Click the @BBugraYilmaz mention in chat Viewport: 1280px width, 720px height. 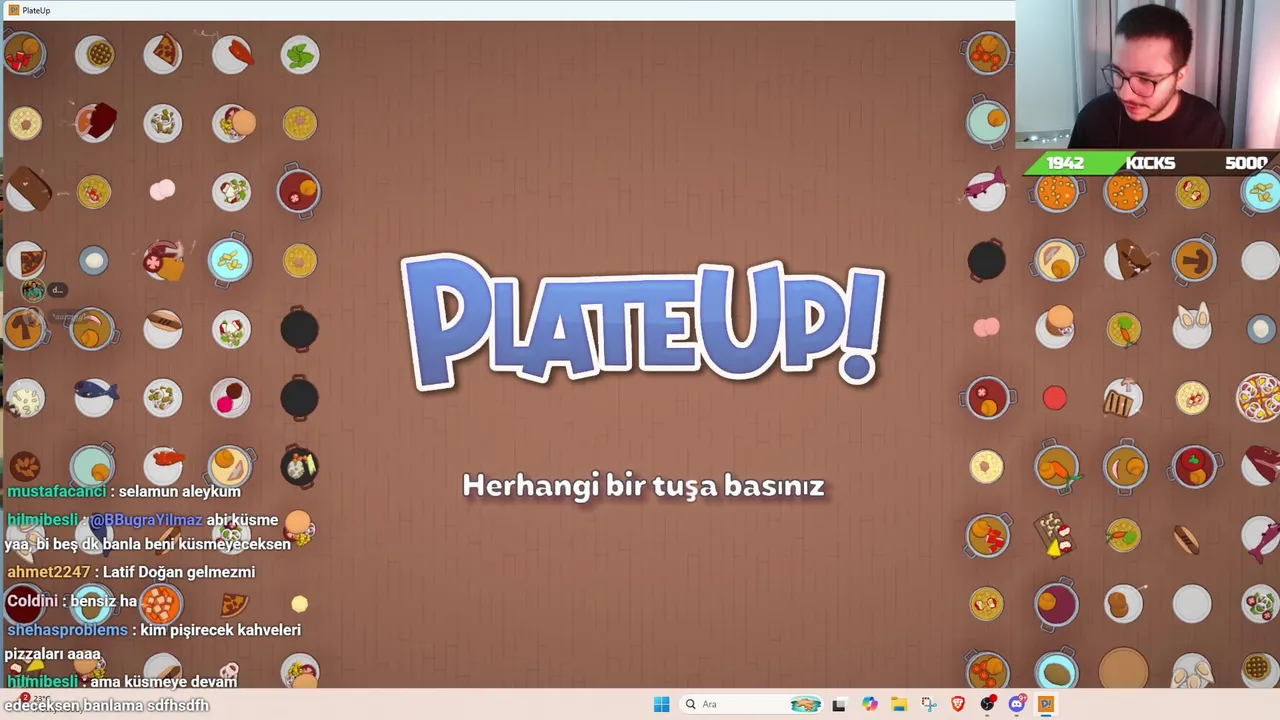pos(146,520)
